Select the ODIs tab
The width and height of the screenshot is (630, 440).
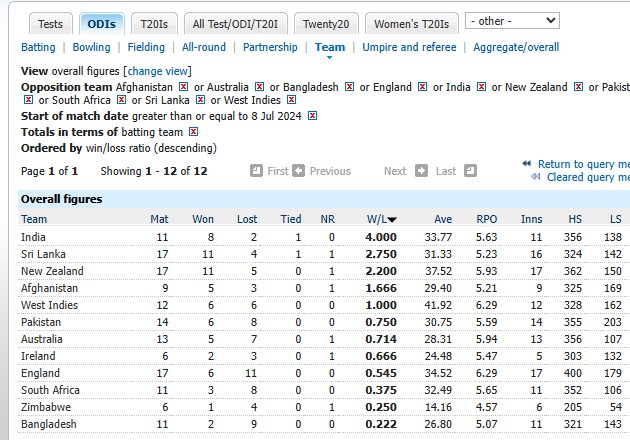[x=102, y=24]
